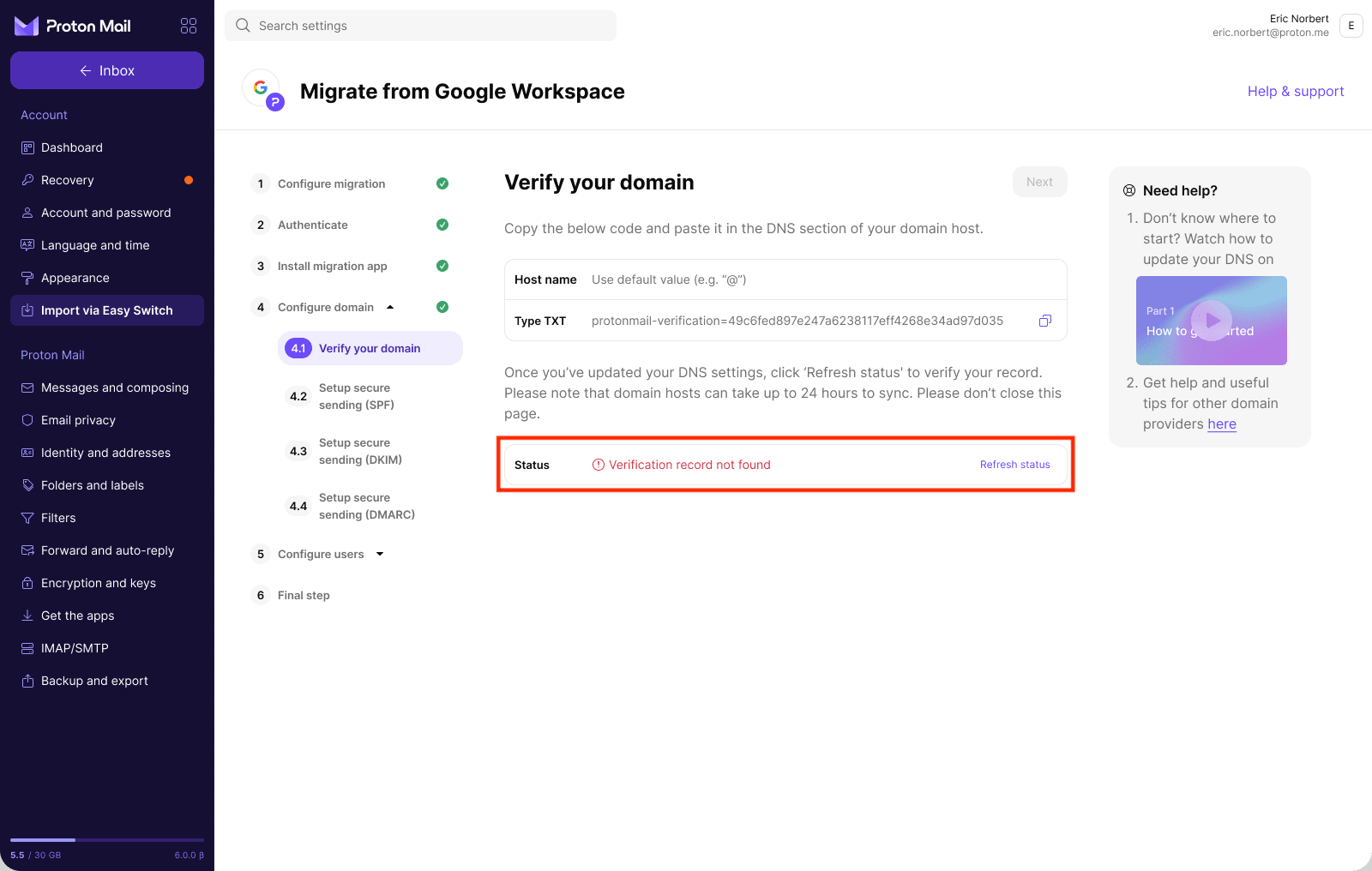This screenshot has width=1372, height=871.
Task: Click the Folders and labels tag icon
Action: 27,485
